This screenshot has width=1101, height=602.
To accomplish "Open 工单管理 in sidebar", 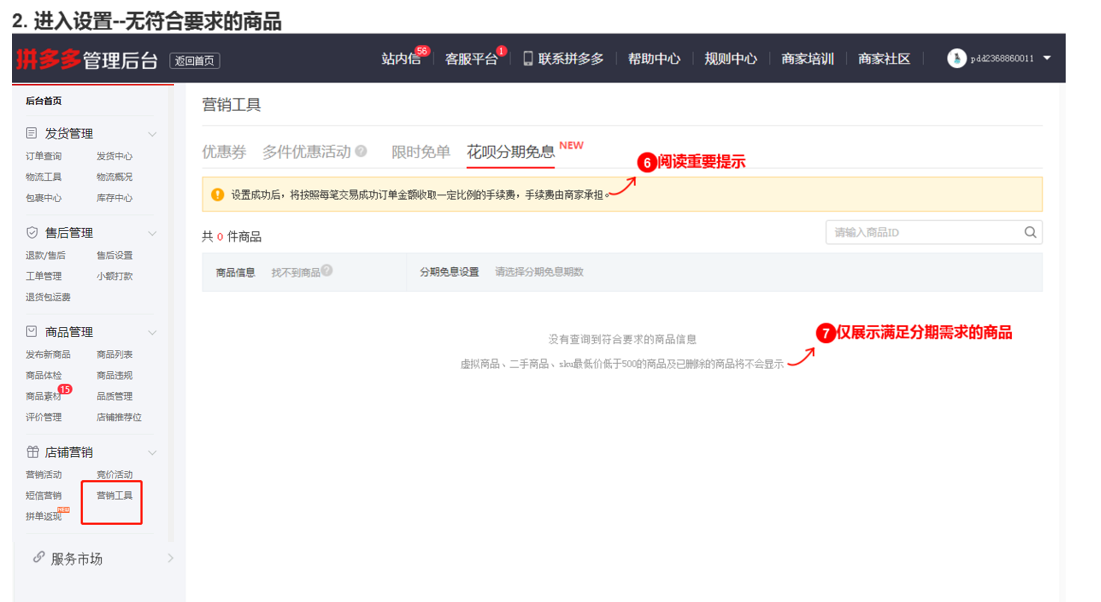I will 44,276.
